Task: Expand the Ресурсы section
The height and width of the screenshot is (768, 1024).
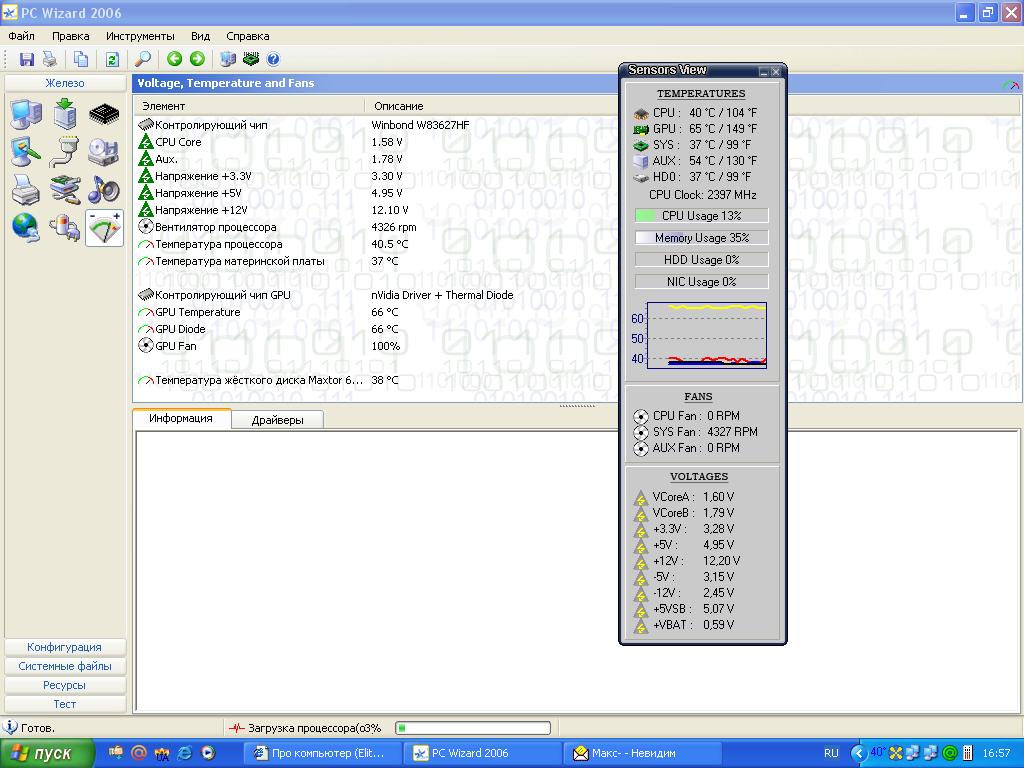Action: [65, 685]
